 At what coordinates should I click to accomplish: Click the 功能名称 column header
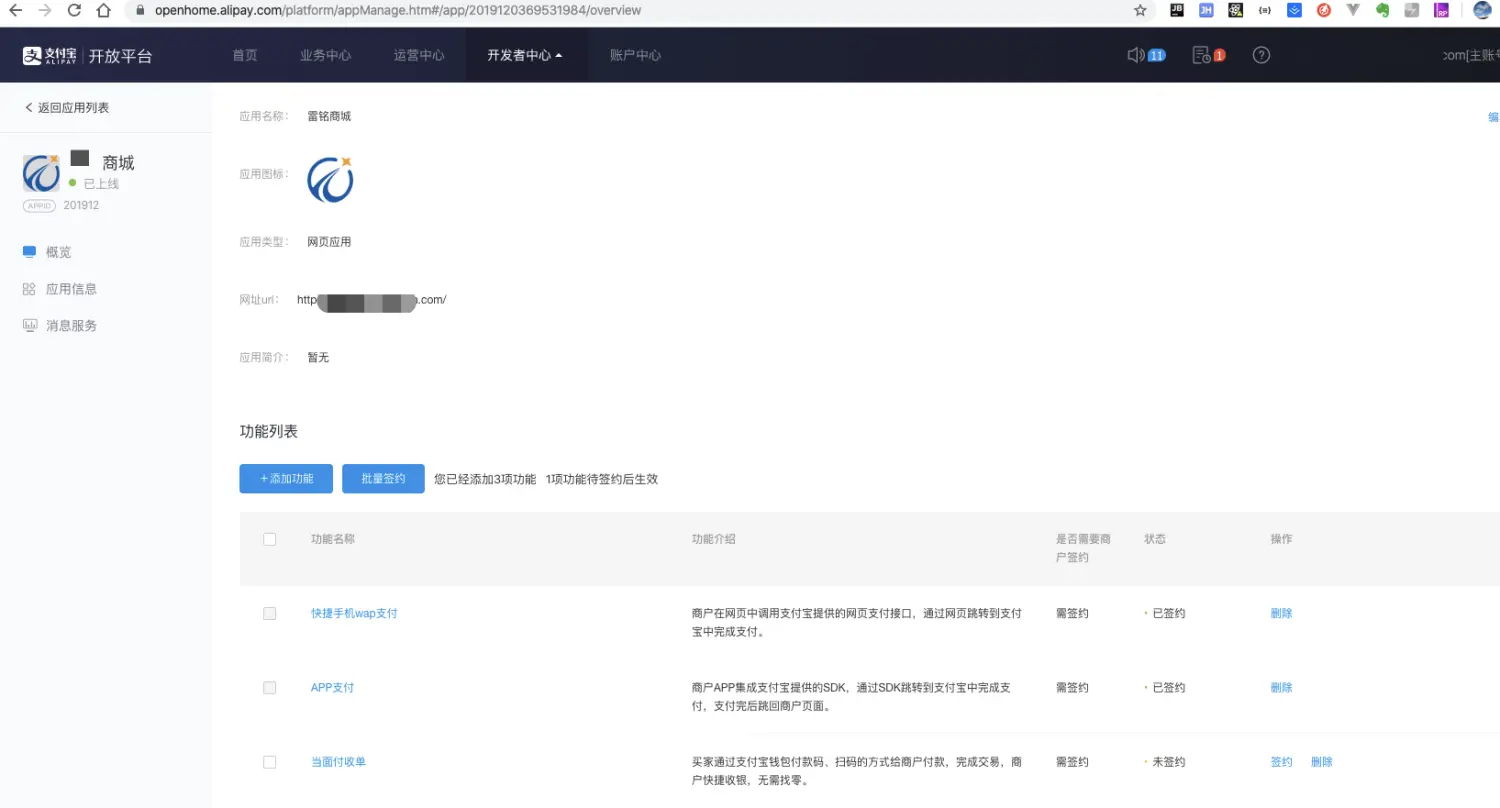tap(333, 539)
